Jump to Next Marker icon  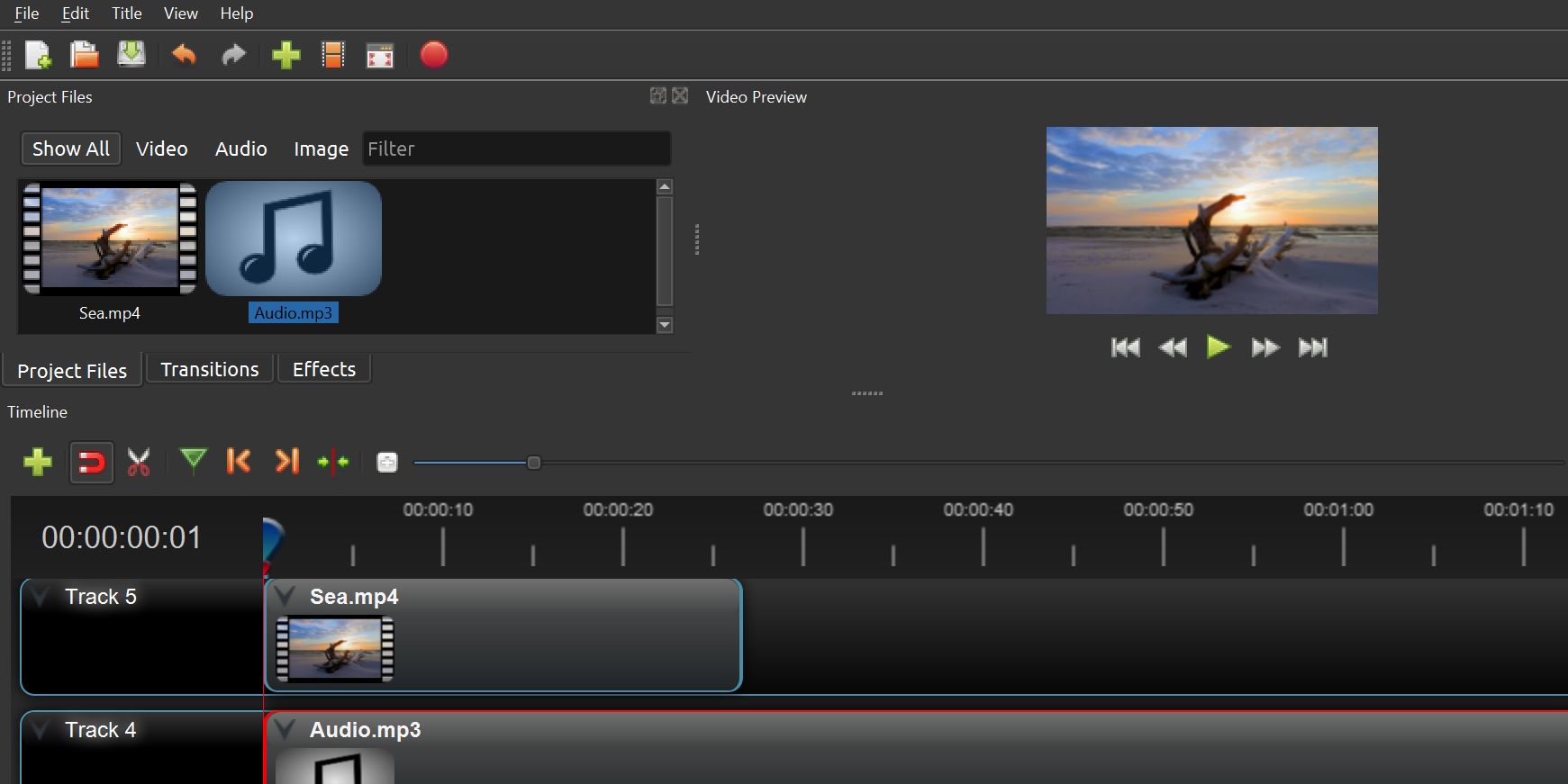(x=286, y=462)
